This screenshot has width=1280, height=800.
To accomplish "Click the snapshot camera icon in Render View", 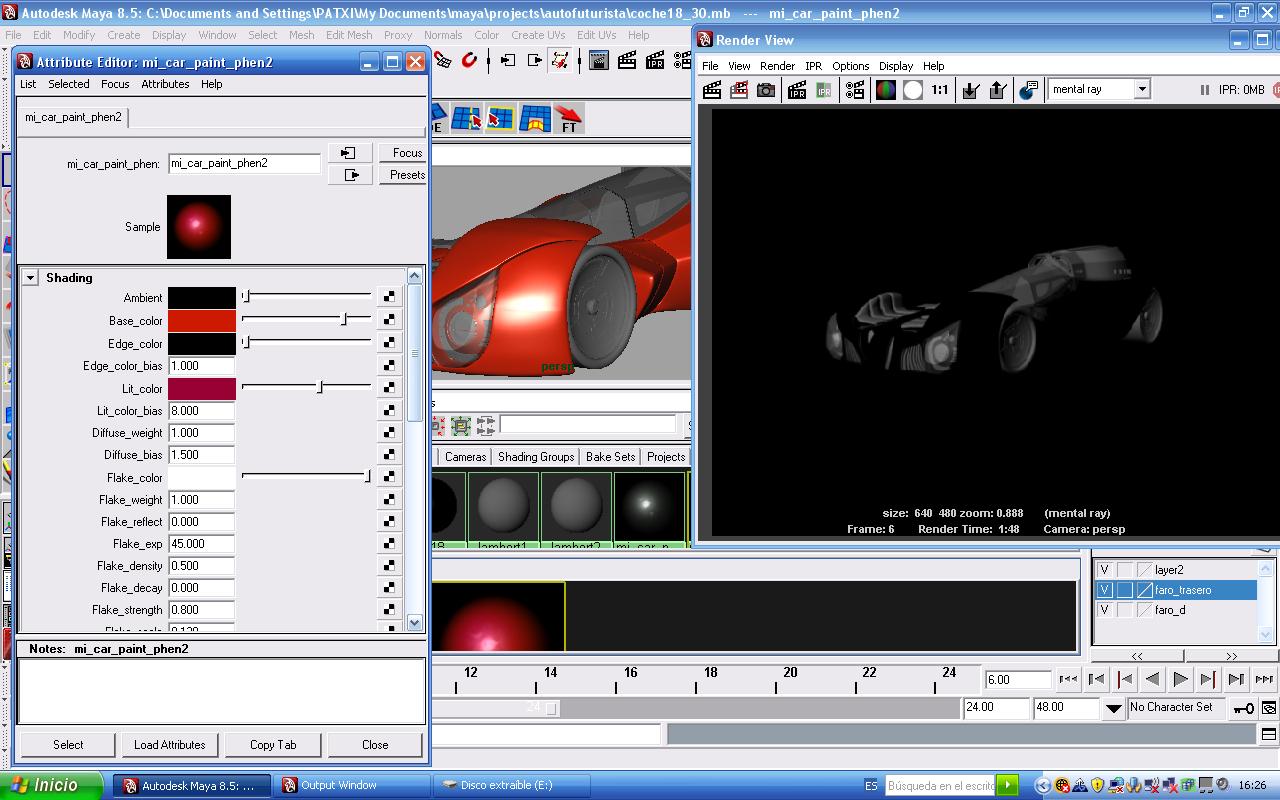I will click(766, 90).
